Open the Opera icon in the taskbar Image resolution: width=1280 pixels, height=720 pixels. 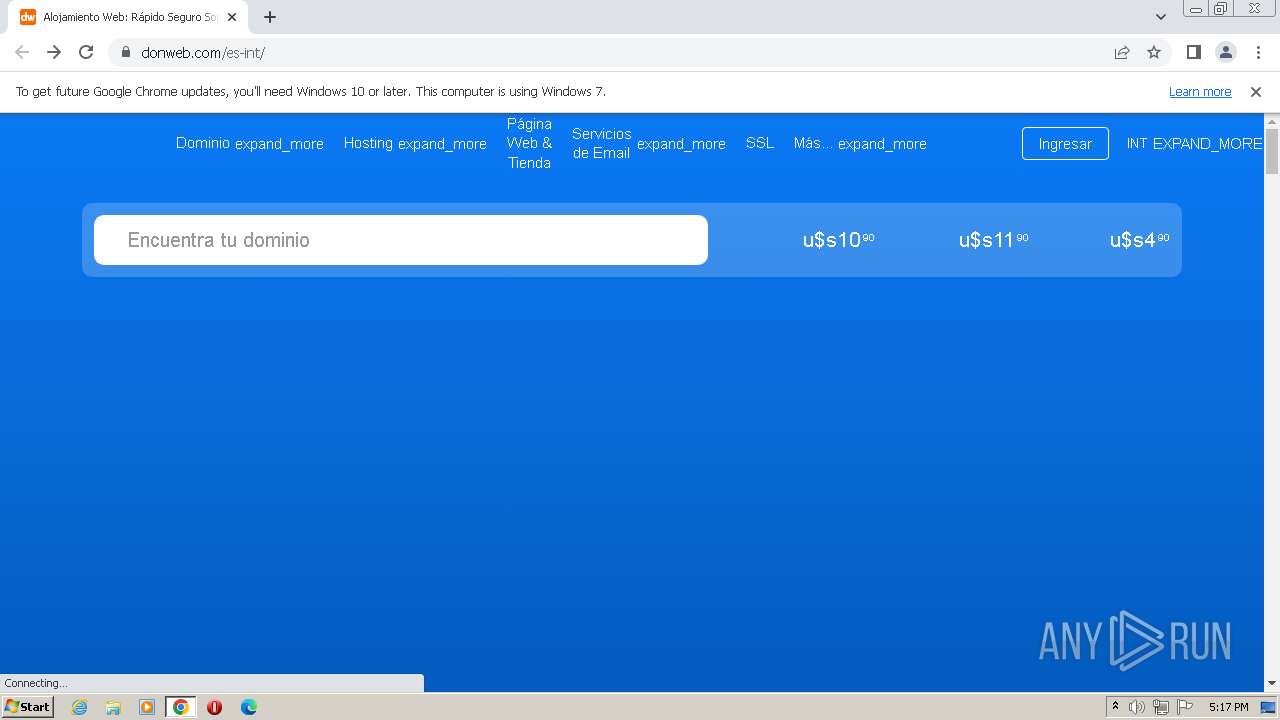pos(214,707)
